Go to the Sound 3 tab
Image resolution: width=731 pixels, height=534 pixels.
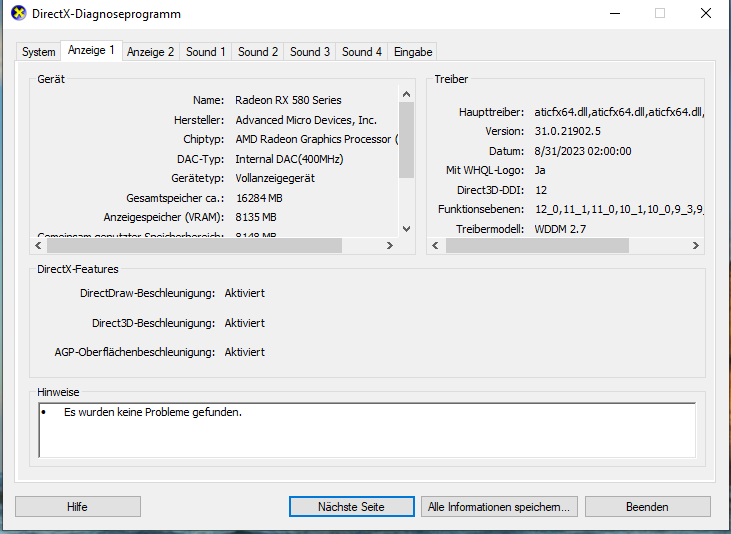(x=310, y=52)
